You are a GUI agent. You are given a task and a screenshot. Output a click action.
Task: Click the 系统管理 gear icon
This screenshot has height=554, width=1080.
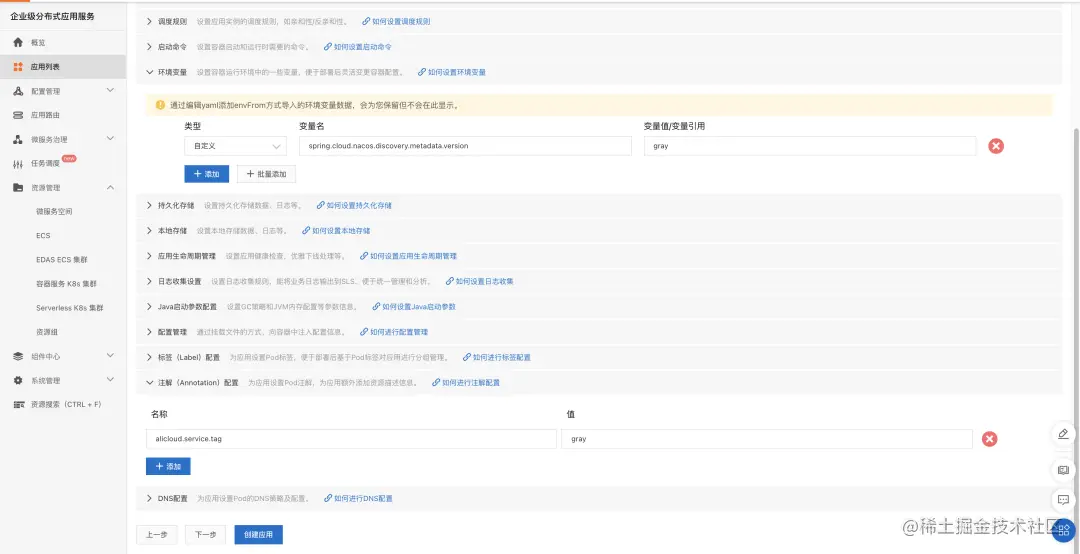pos(18,380)
